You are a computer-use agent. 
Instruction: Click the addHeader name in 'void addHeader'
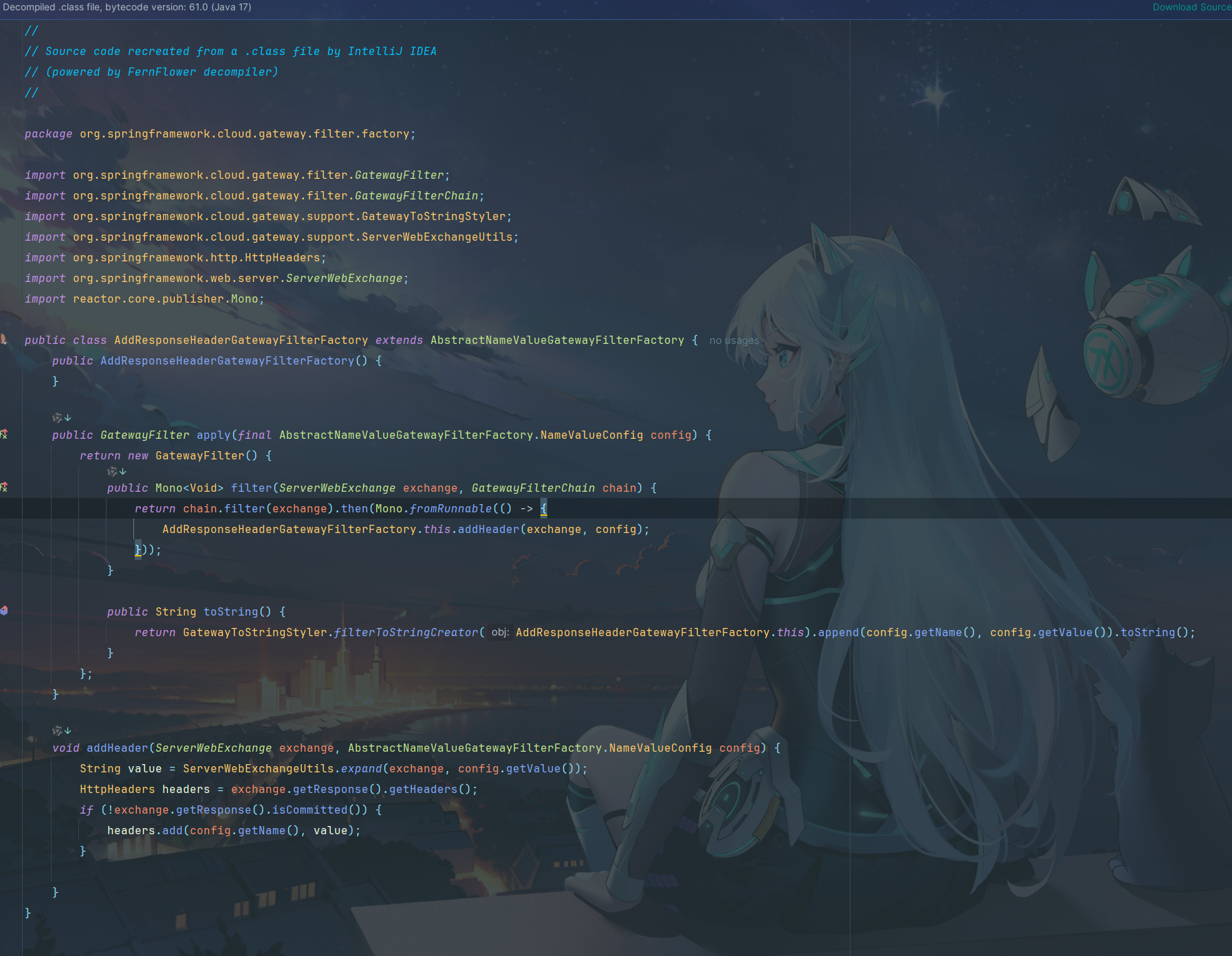118,748
